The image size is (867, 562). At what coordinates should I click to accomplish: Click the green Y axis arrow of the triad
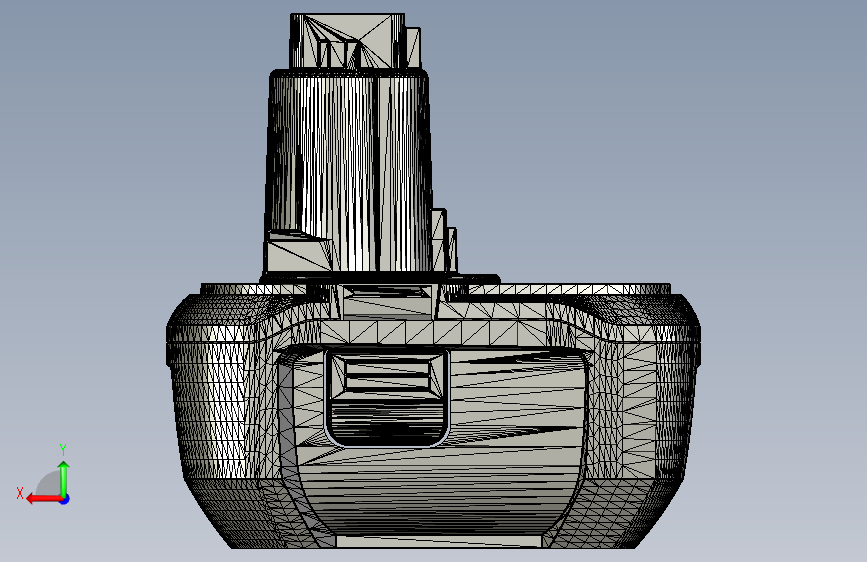coord(64,478)
